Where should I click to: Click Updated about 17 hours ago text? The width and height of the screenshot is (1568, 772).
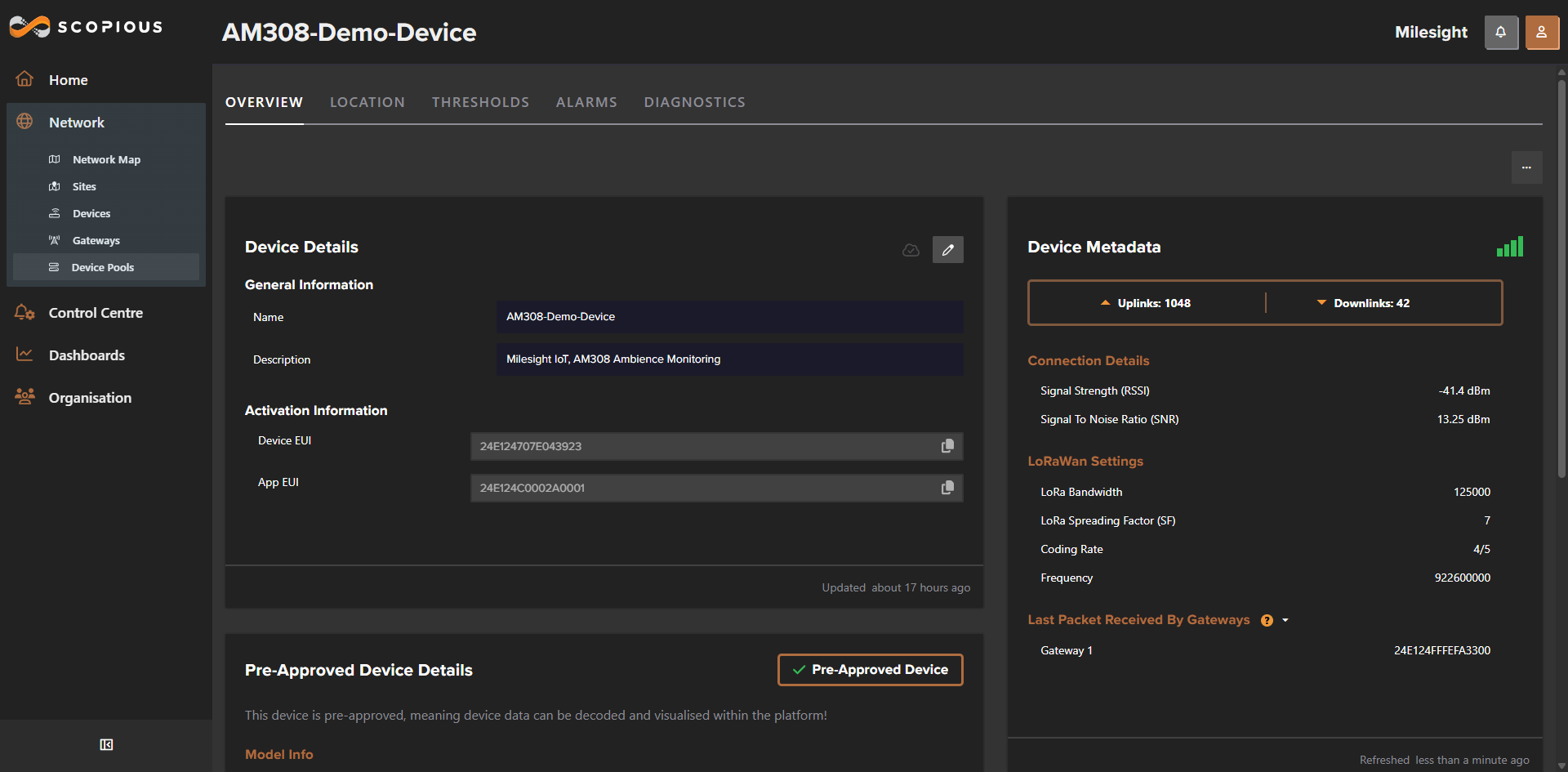pyautogui.click(x=896, y=587)
